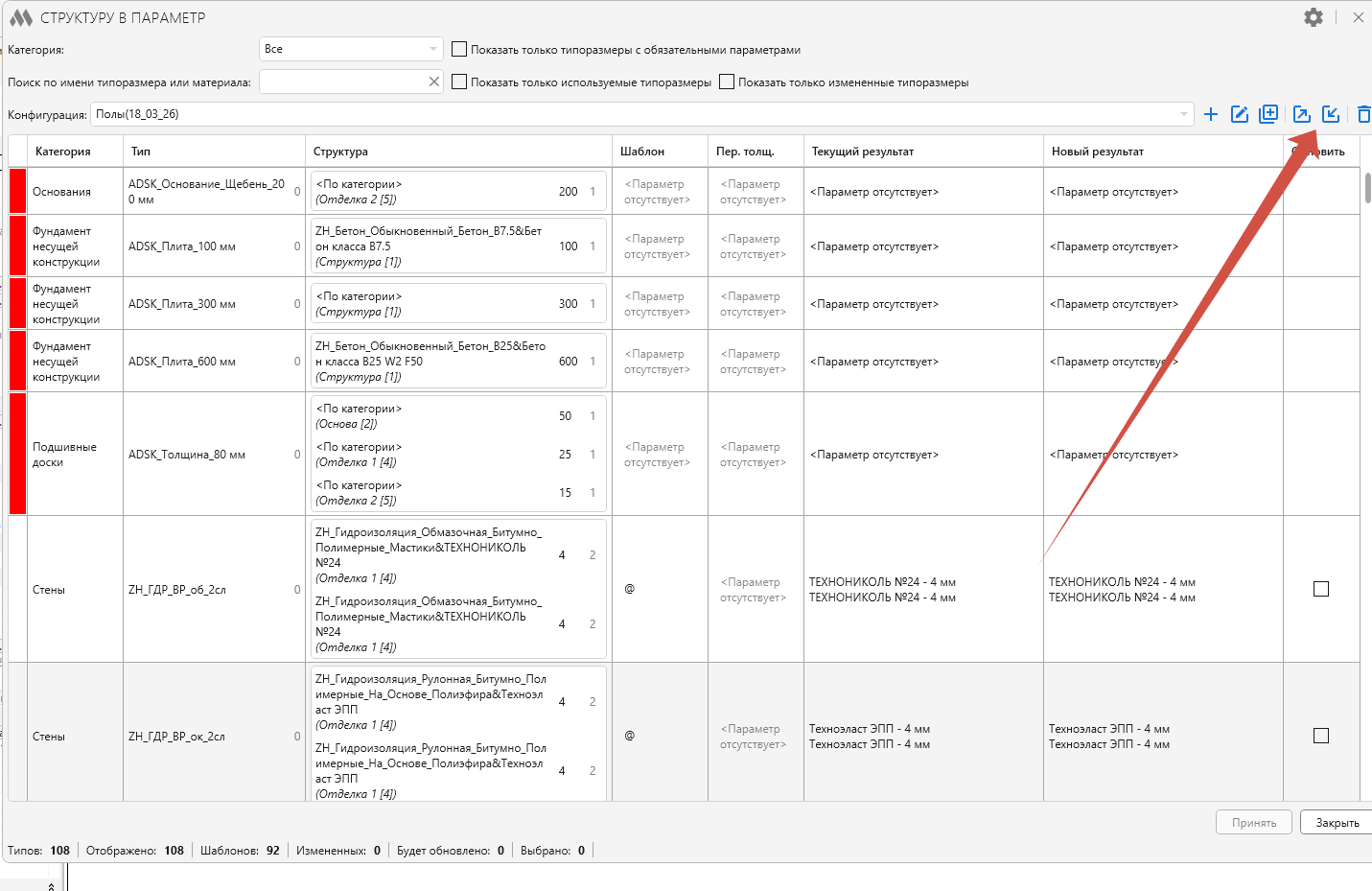Image resolution: width=1372 pixels, height=891 pixels.
Task: Click the export configuration icon
Action: click(1302, 114)
